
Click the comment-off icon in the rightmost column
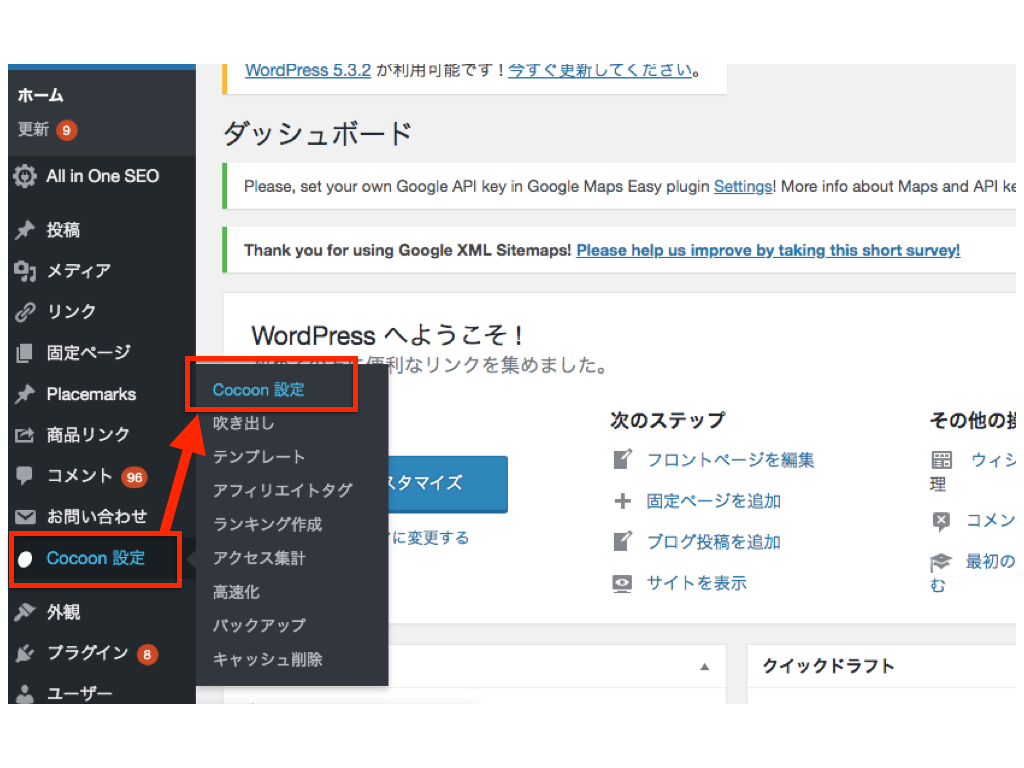941,521
